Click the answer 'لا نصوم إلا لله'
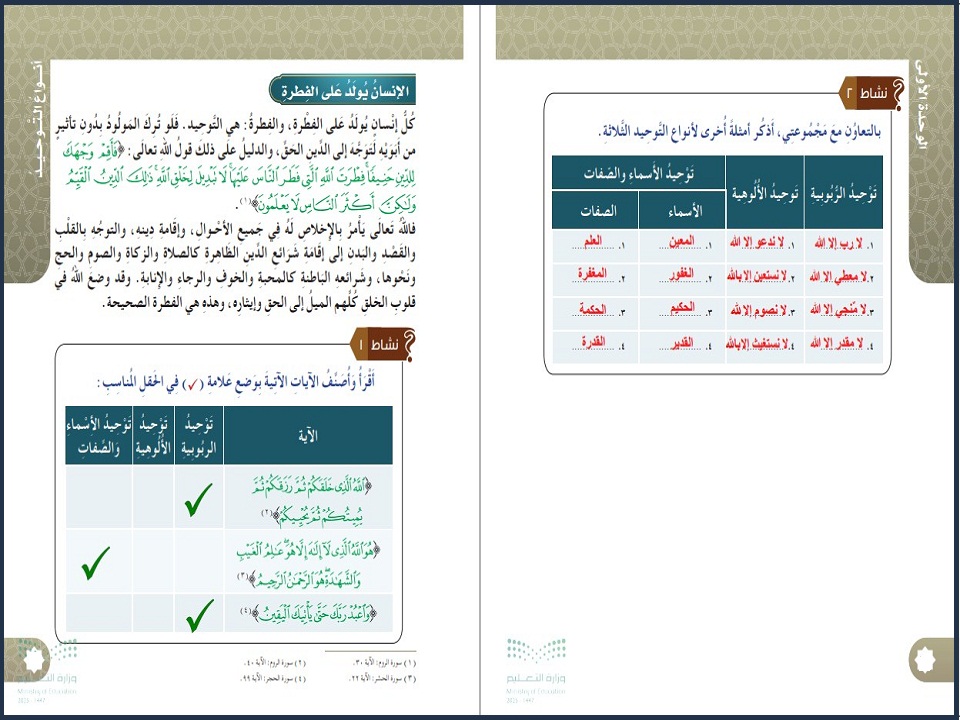This screenshot has height=720, width=960. 758,310
